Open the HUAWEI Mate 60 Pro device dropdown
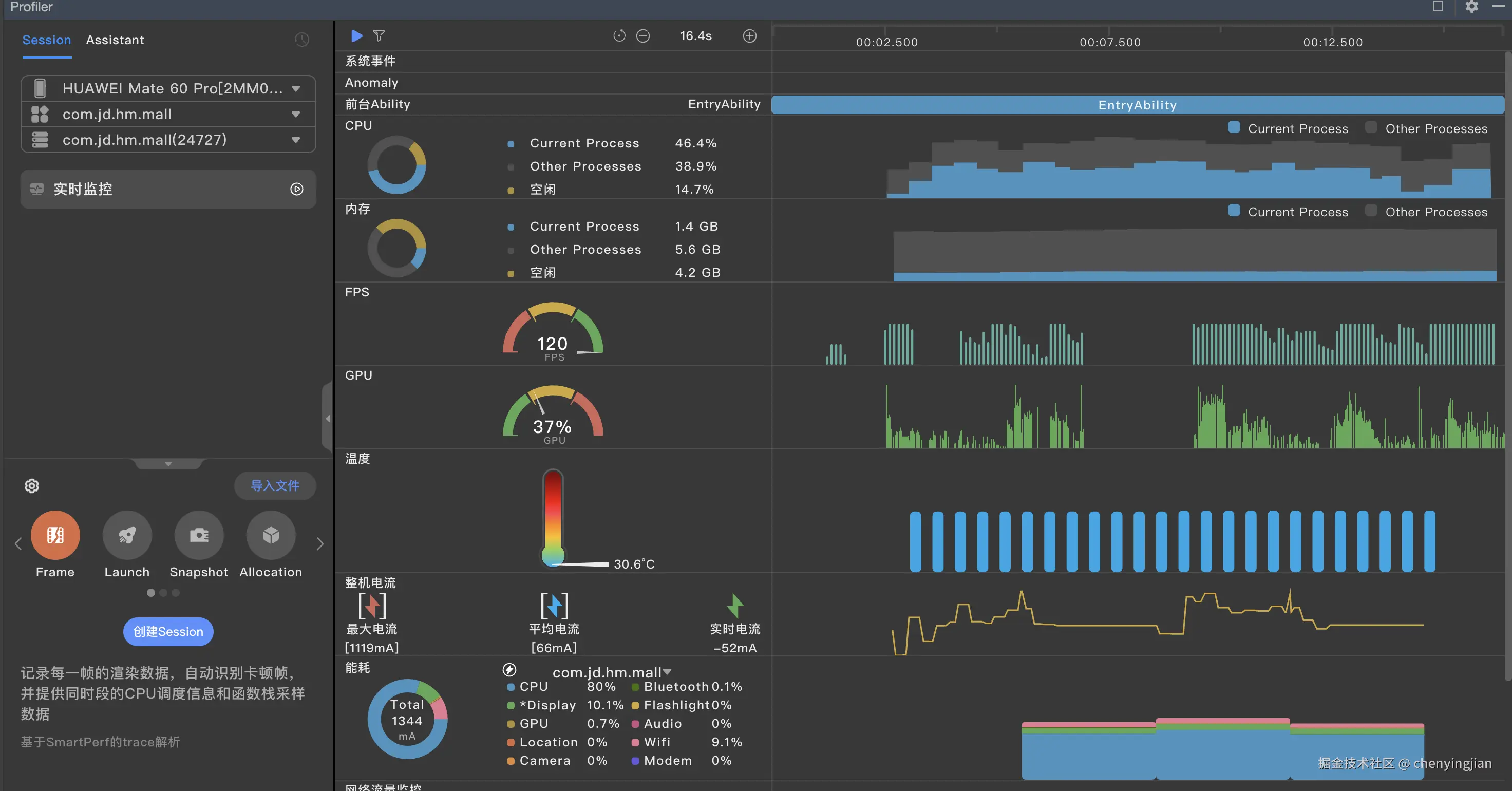 coord(296,89)
